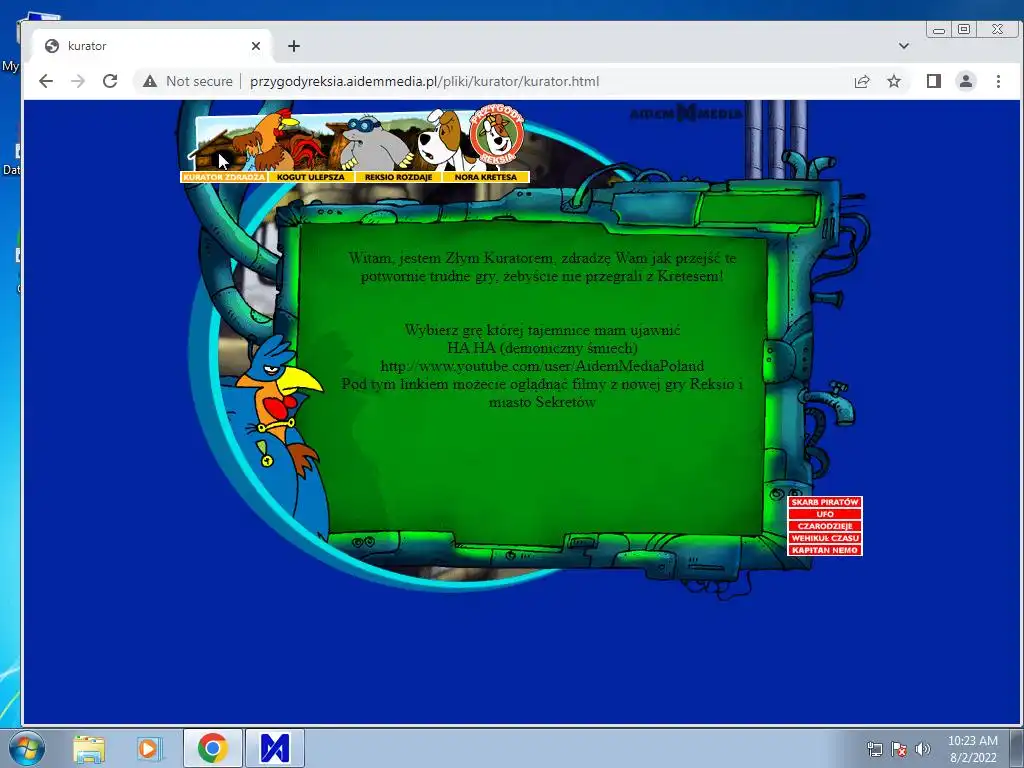Image resolution: width=1024 pixels, height=768 pixels.
Task: Toggle the browser side panel icon
Action: [x=934, y=81]
